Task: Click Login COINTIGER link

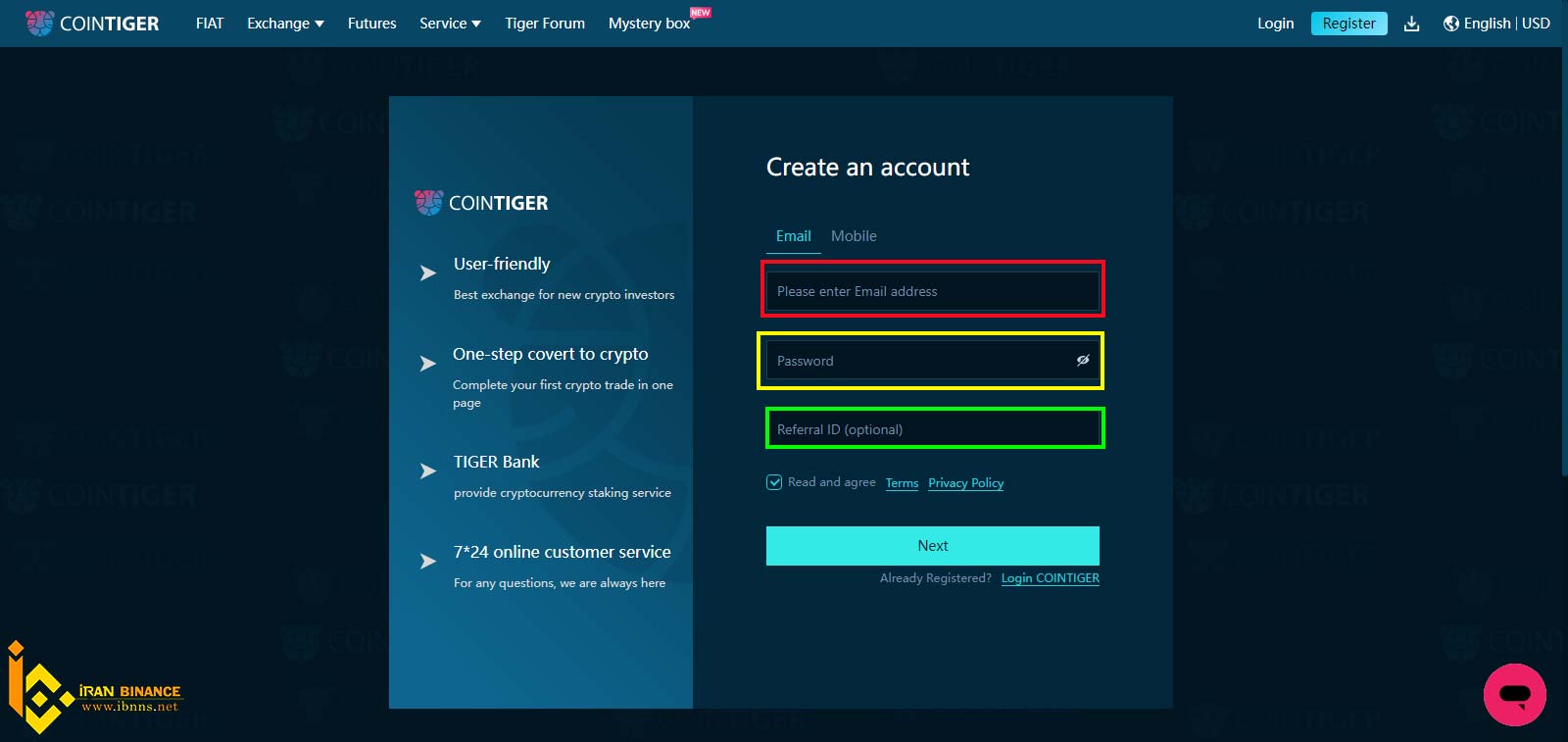Action: (x=1050, y=578)
